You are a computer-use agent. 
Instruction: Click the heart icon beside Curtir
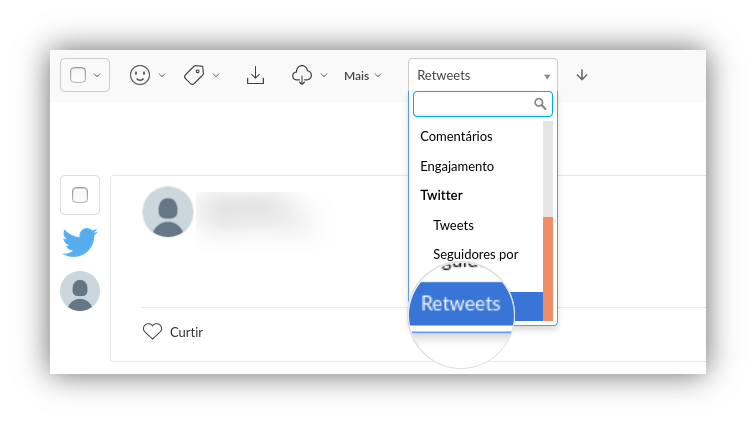click(x=152, y=331)
